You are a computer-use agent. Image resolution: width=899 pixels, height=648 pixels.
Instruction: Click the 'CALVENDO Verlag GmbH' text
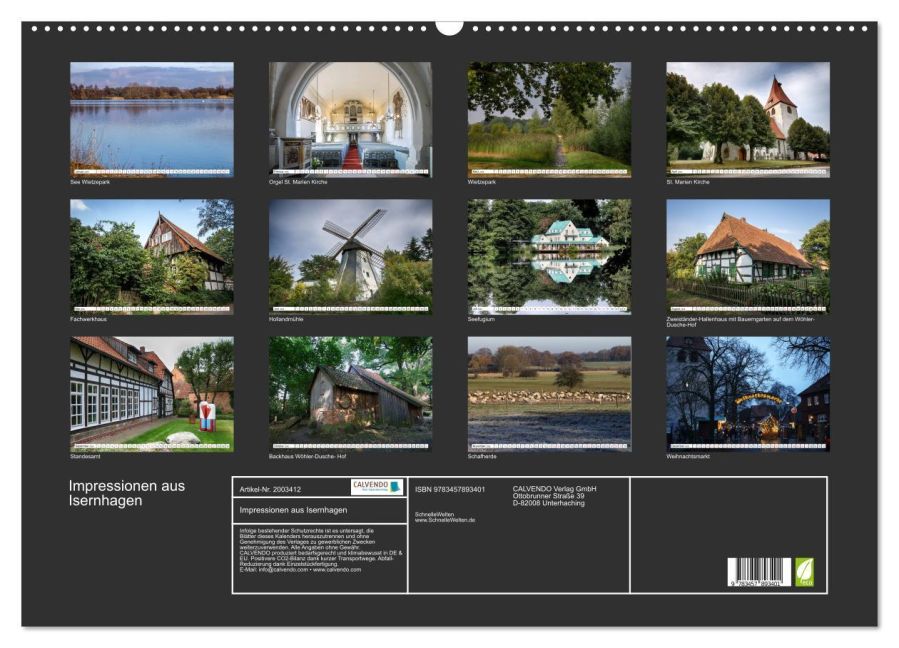[554, 489]
